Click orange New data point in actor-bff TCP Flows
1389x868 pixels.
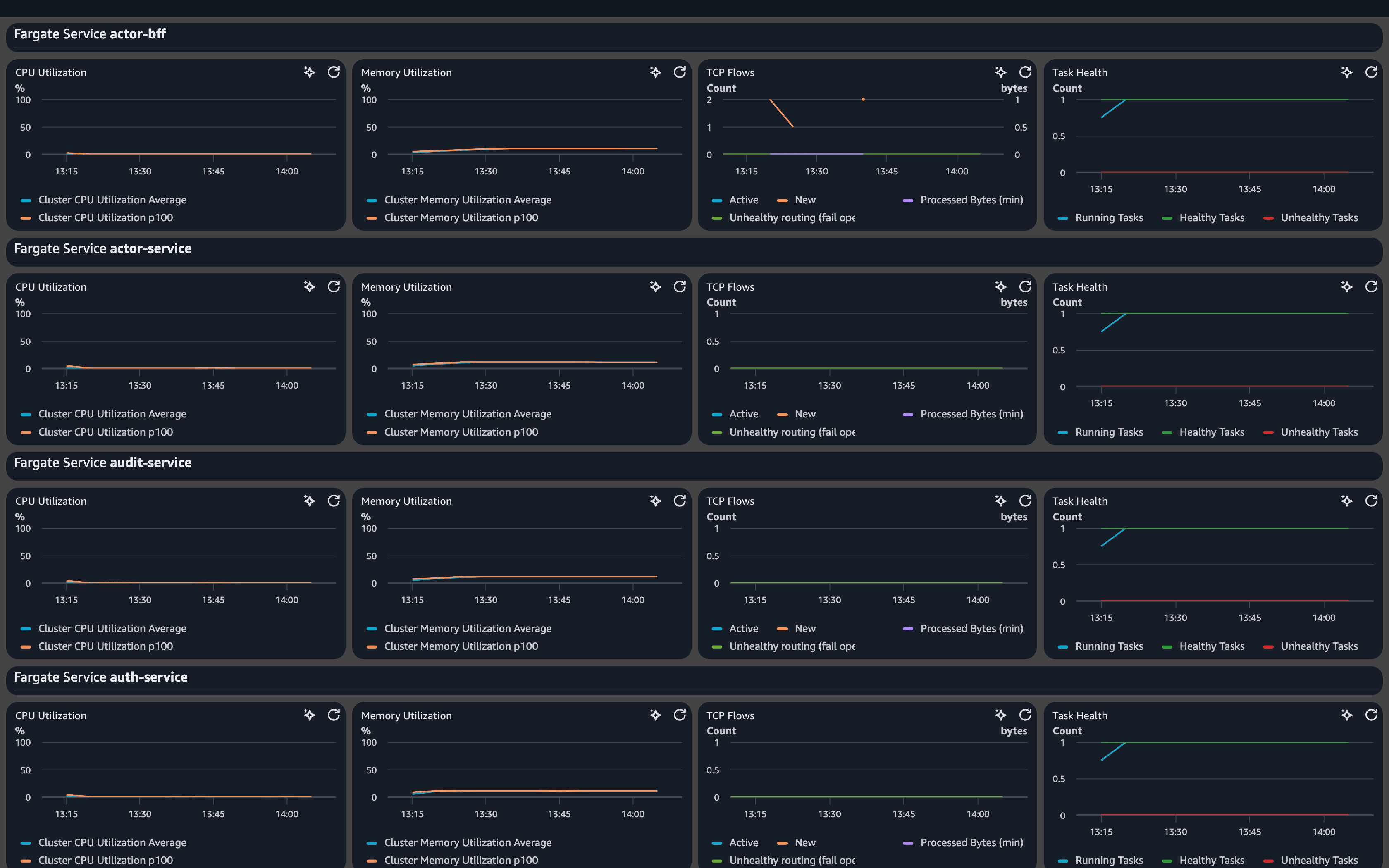click(x=863, y=99)
